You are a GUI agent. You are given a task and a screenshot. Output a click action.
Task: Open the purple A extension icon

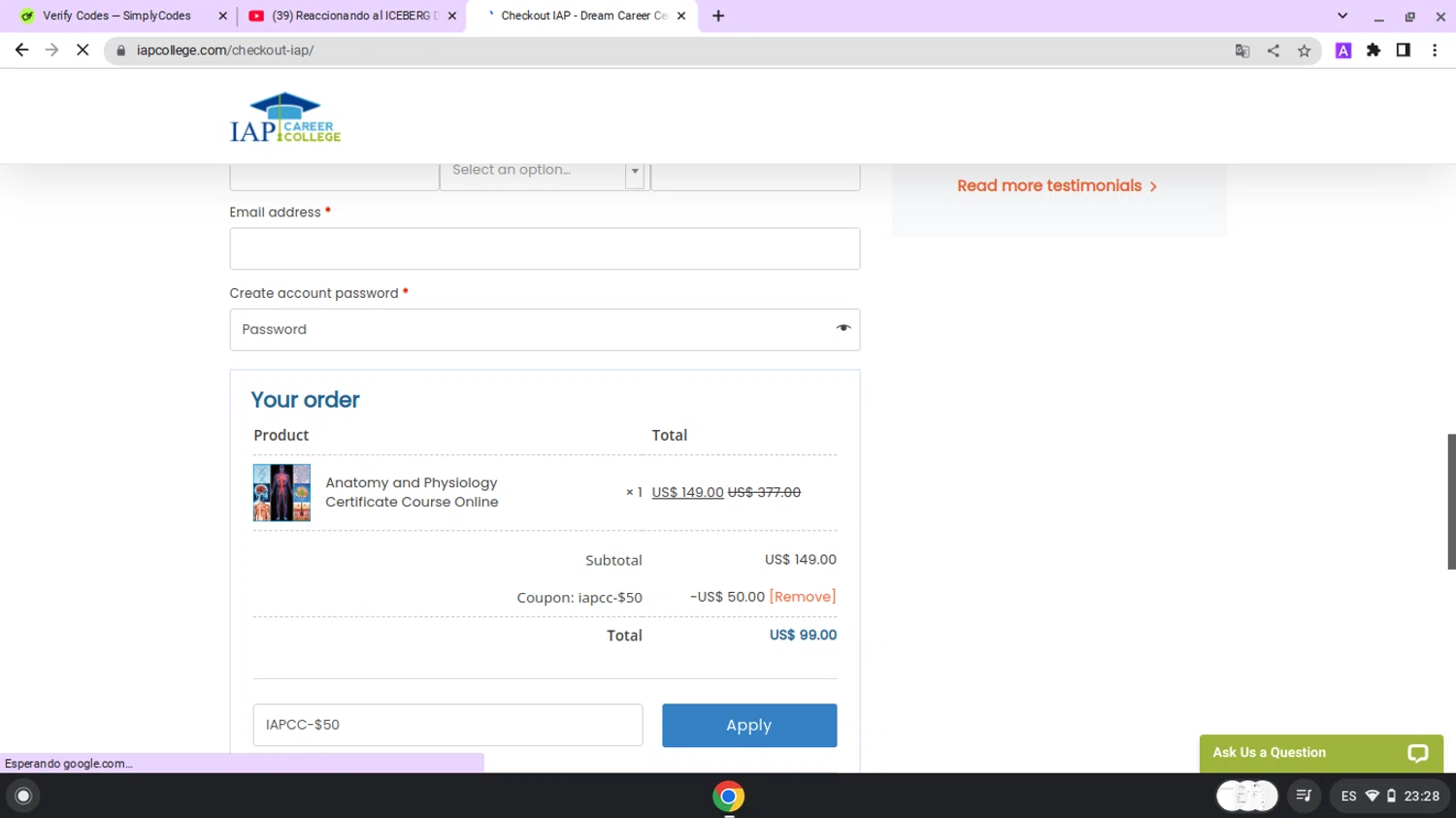click(x=1343, y=50)
